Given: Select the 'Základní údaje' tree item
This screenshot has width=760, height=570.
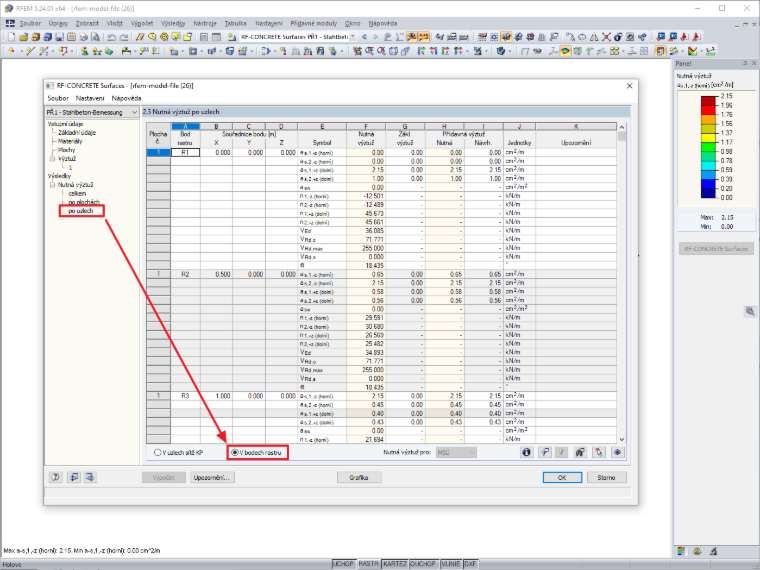Looking at the screenshot, I should point(77,132).
